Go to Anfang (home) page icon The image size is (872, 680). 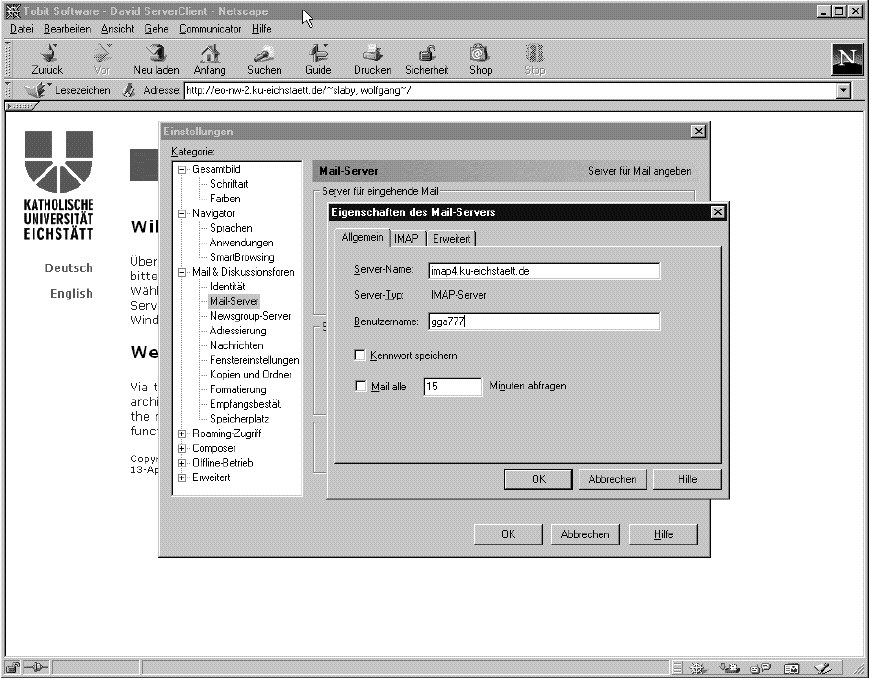pyautogui.click(x=210, y=53)
